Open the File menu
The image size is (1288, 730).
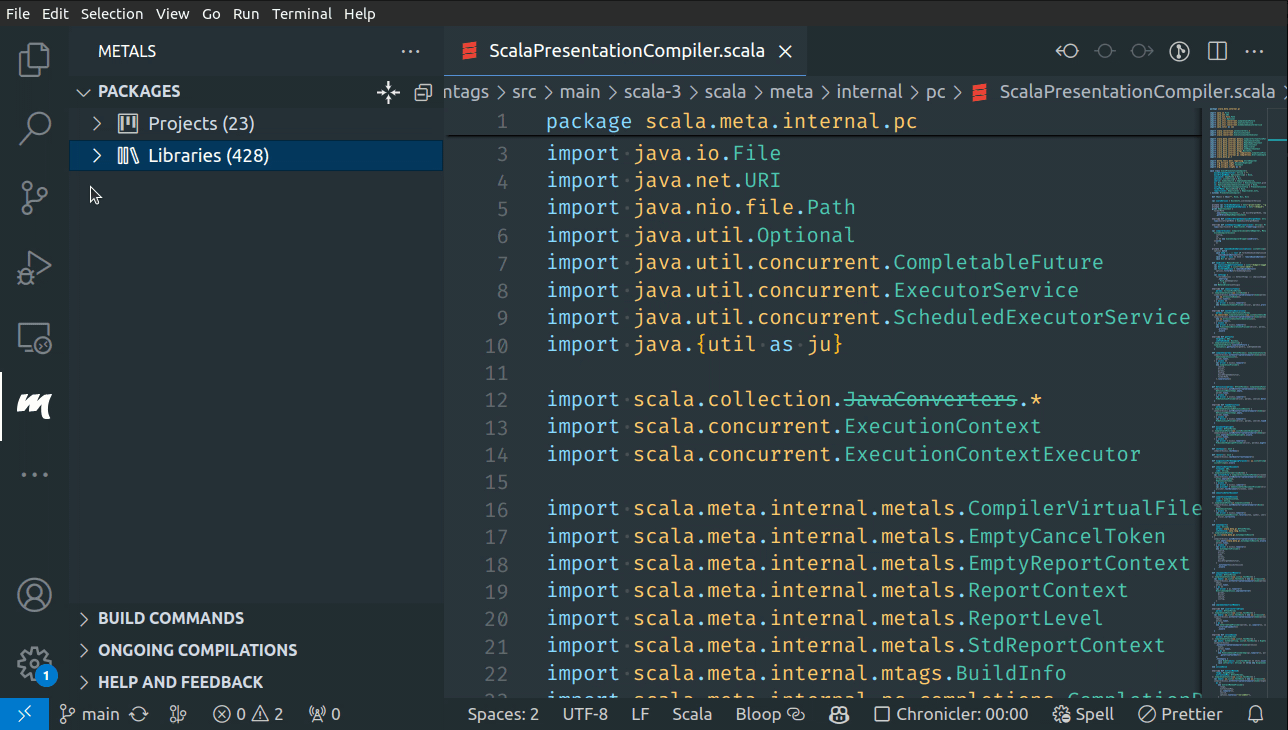tap(18, 14)
